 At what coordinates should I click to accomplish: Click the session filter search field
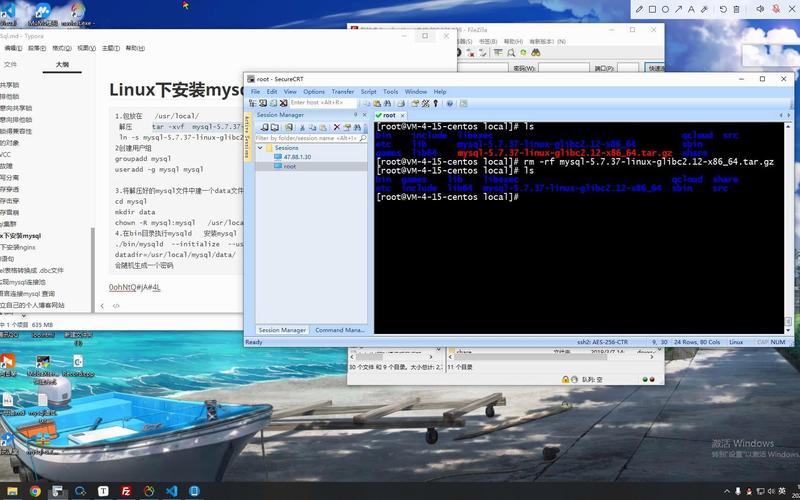point(311,138)
